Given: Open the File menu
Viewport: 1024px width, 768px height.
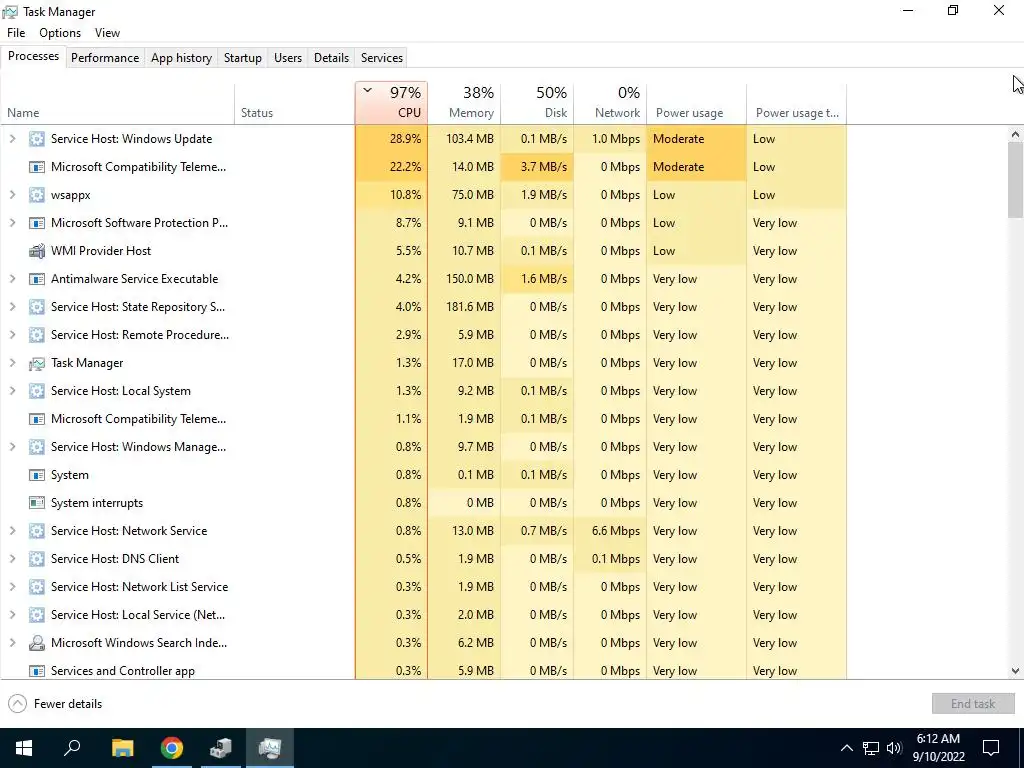Looking at the screenshot, I should click(16, 33).
